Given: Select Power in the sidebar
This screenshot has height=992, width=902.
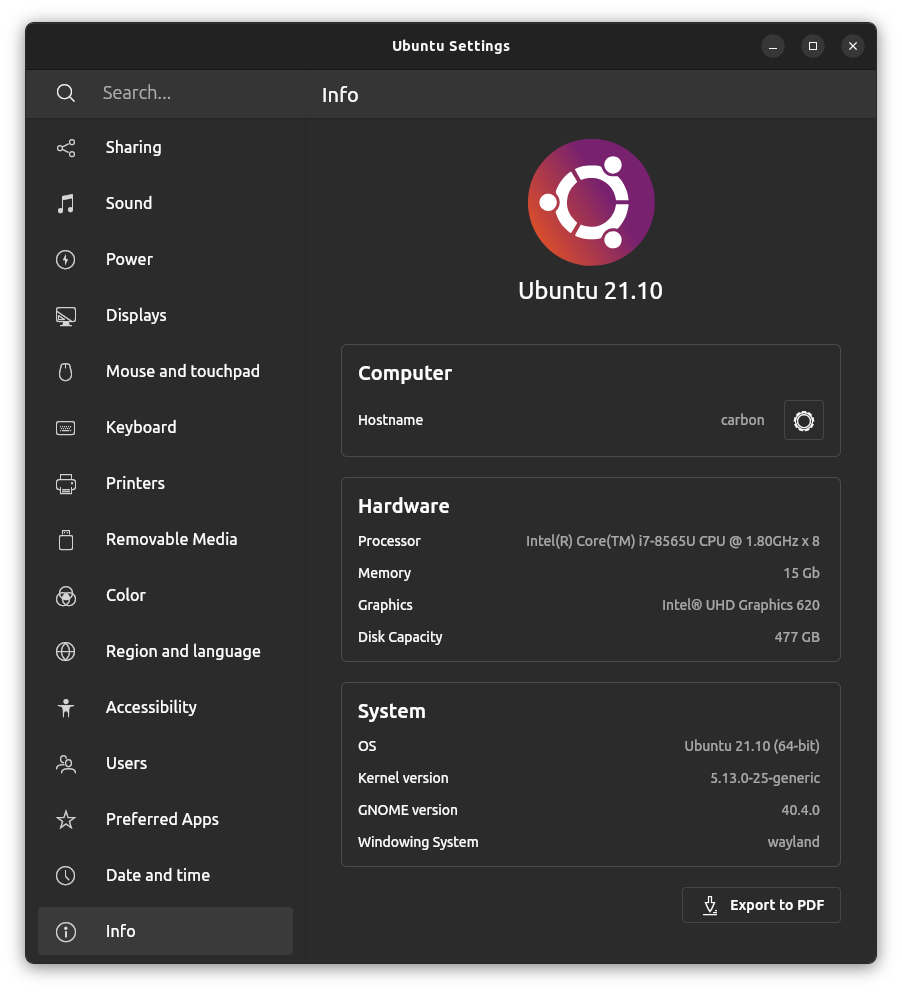Looking at the screenshot, I should coord(165,259).
